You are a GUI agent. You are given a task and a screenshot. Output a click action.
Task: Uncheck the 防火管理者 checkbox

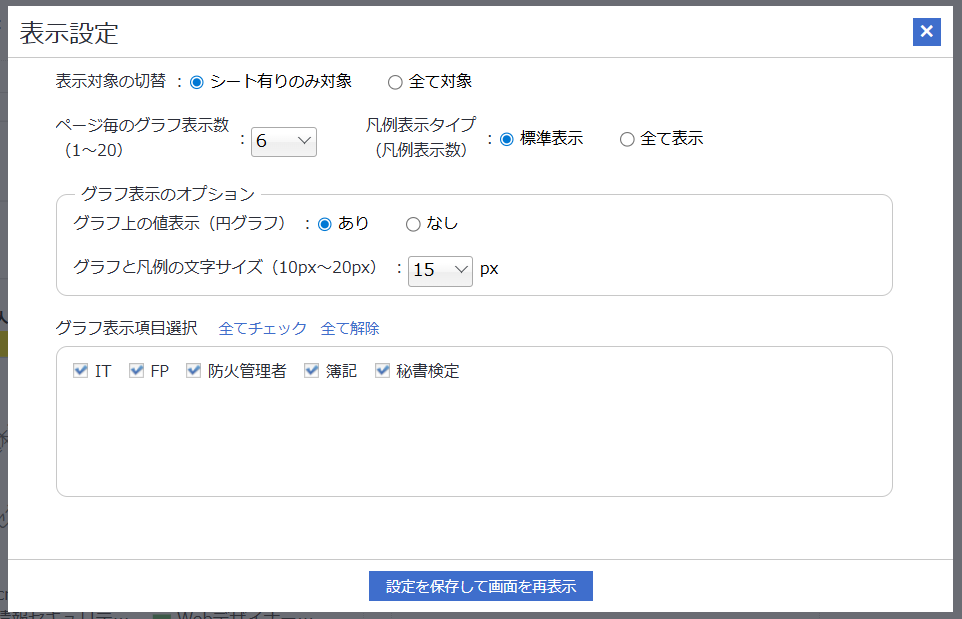[x=193, y=370]
